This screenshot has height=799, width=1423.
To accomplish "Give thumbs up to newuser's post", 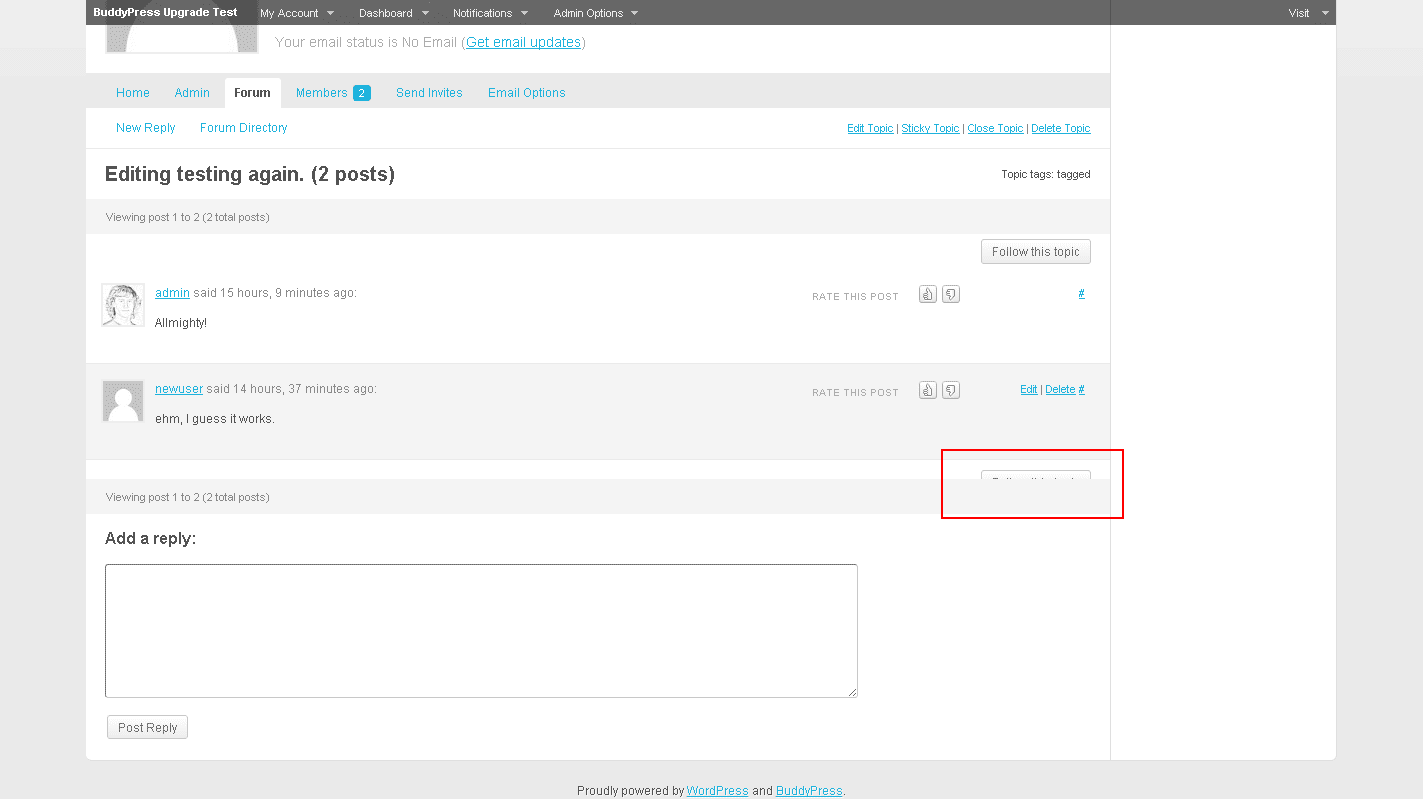I will pos(928,390).
